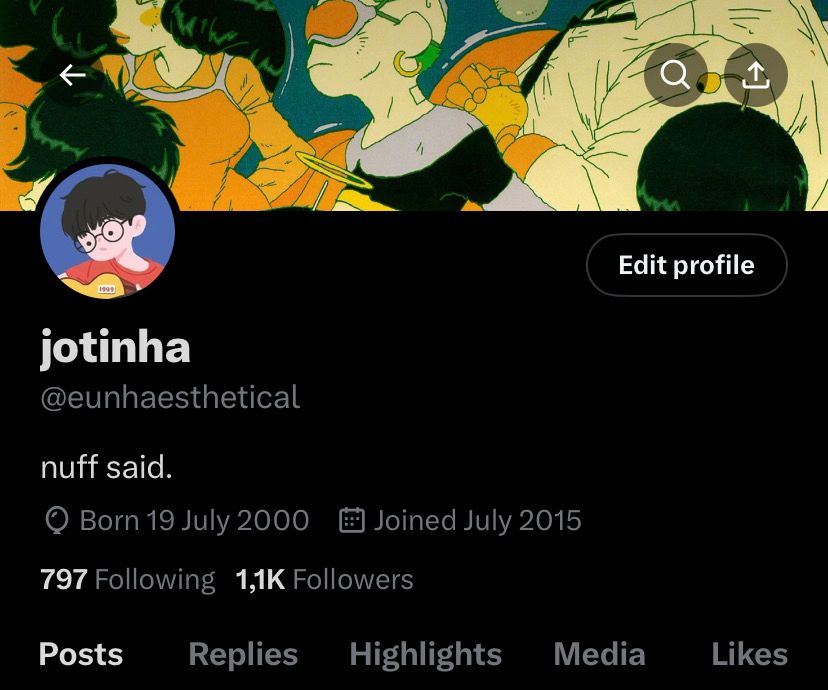
Task: Select the Highlights tab
Action: (426, 655)
